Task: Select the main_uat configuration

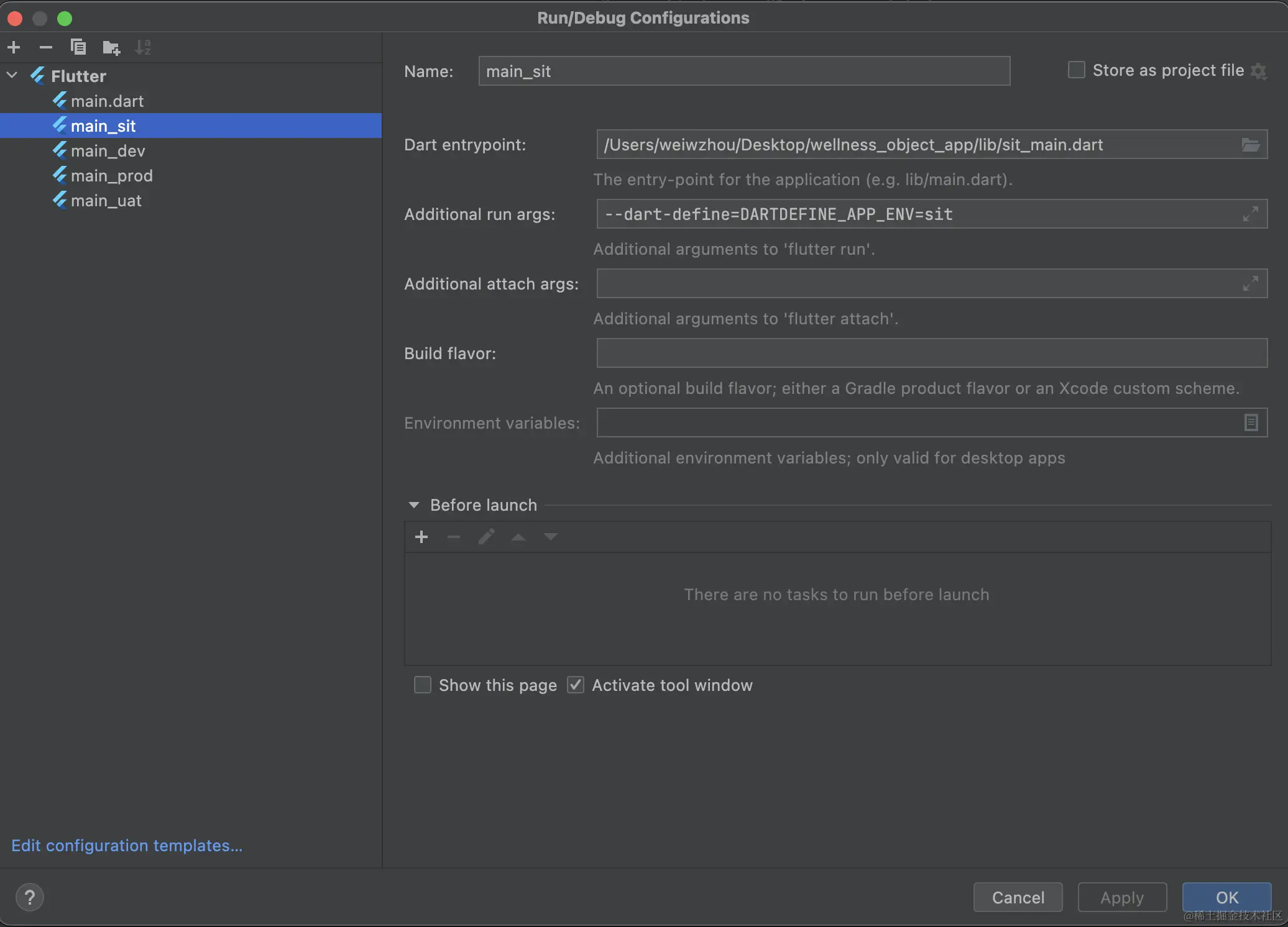Action: pyautogui.click(x=106, y=201)
